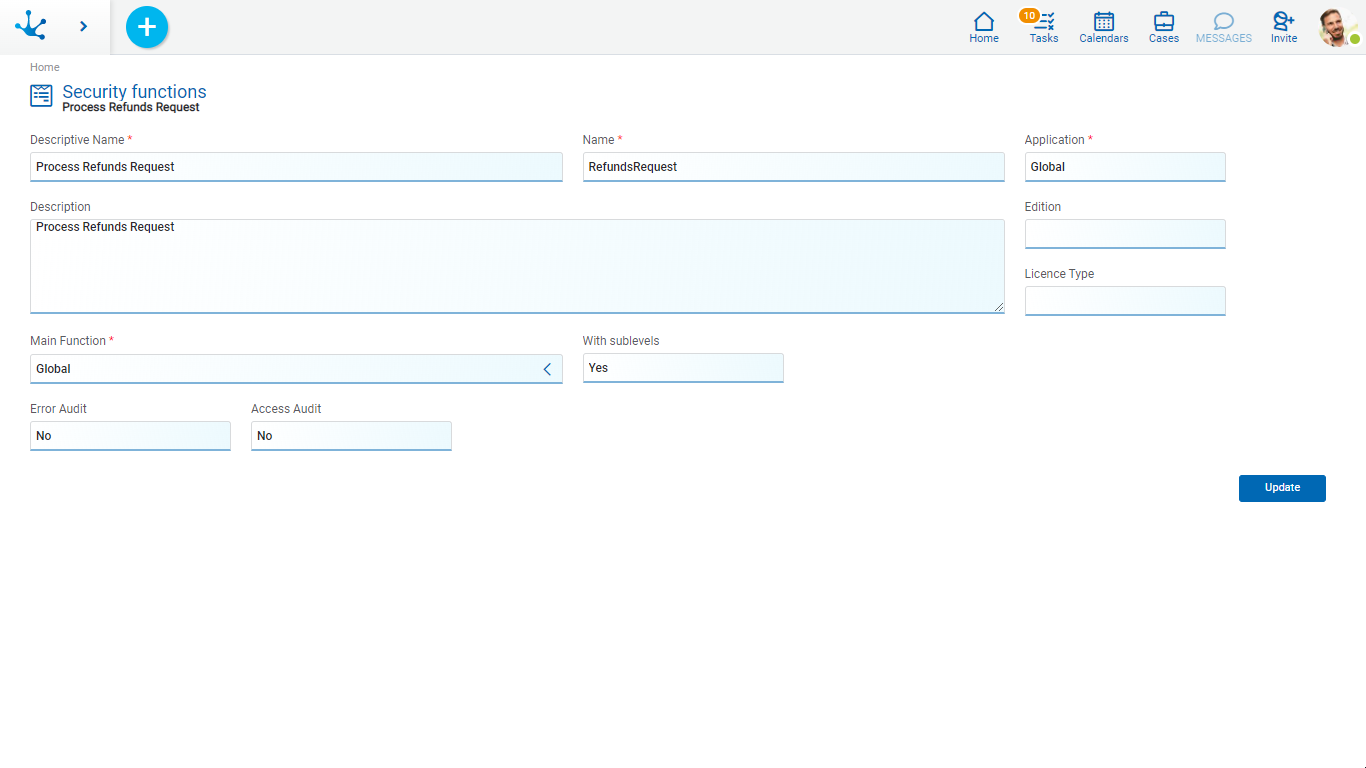Expand the side menu chevron arrow
The width and height of the screenshot is (1366, 768).
pyautogui.click(x=83, y=26)
